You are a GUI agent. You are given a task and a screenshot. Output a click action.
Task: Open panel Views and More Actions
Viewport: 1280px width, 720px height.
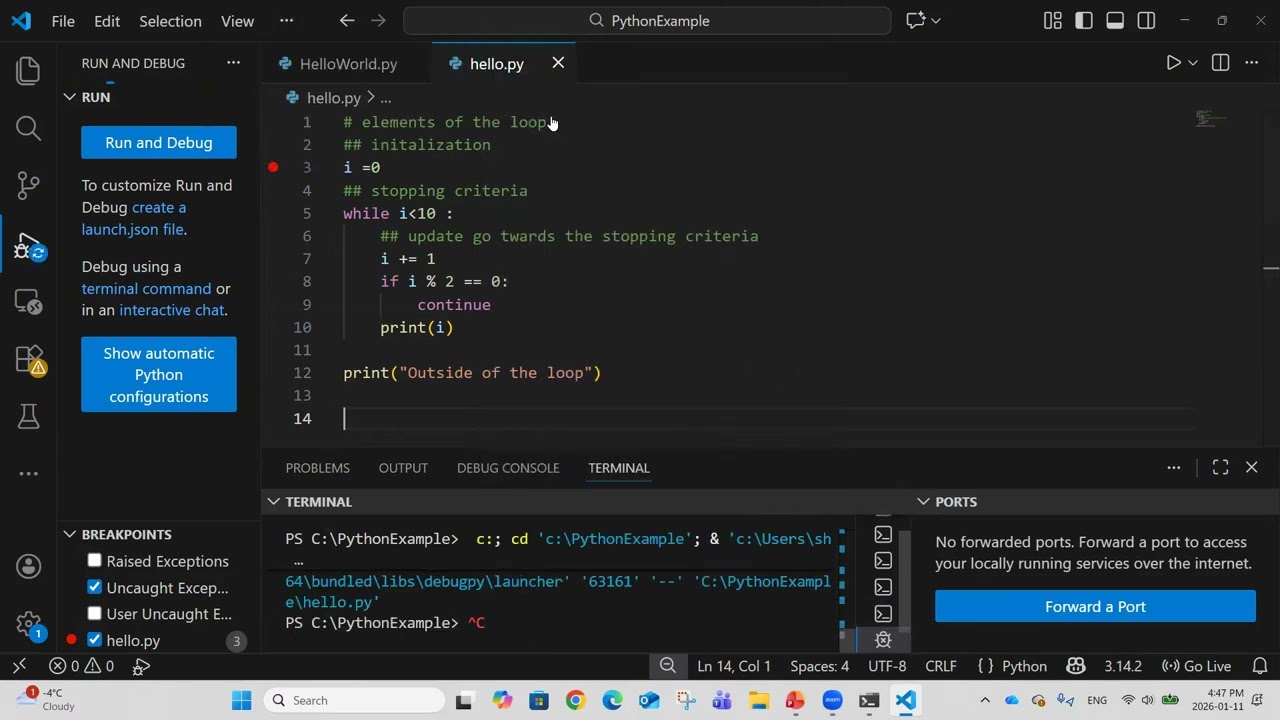1174,467
